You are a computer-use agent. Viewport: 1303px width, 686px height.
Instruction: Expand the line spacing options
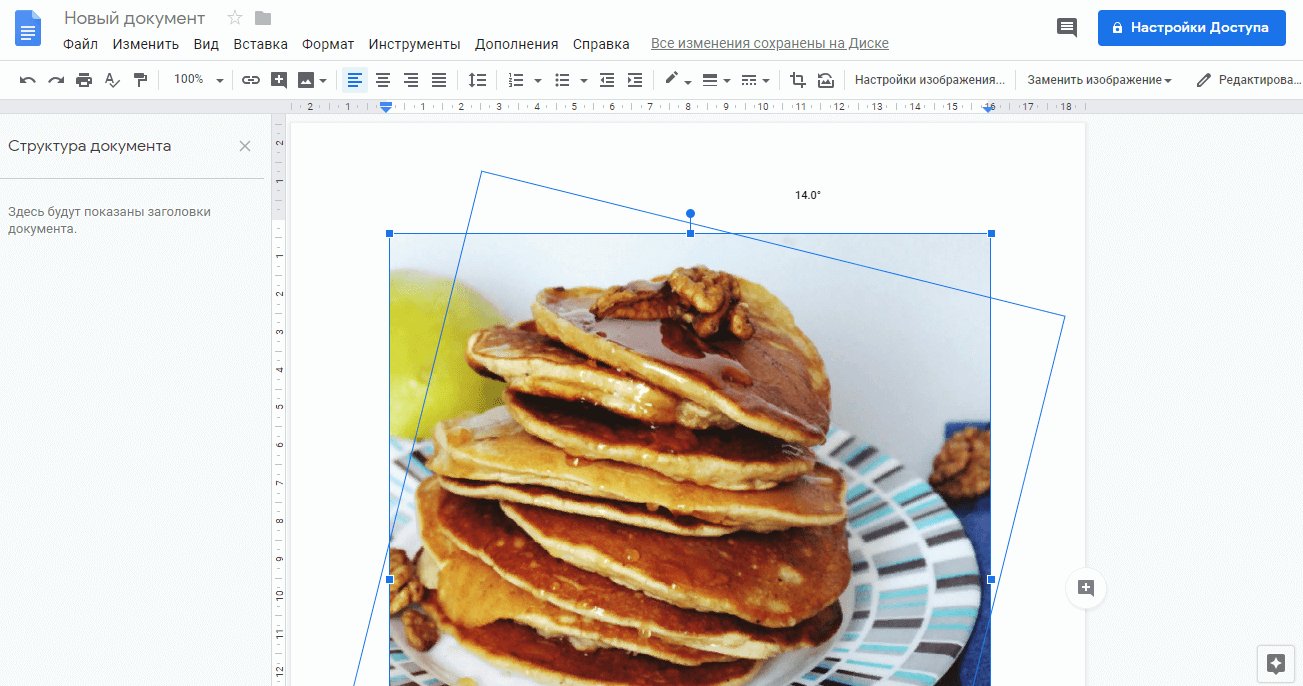[477, 79]
